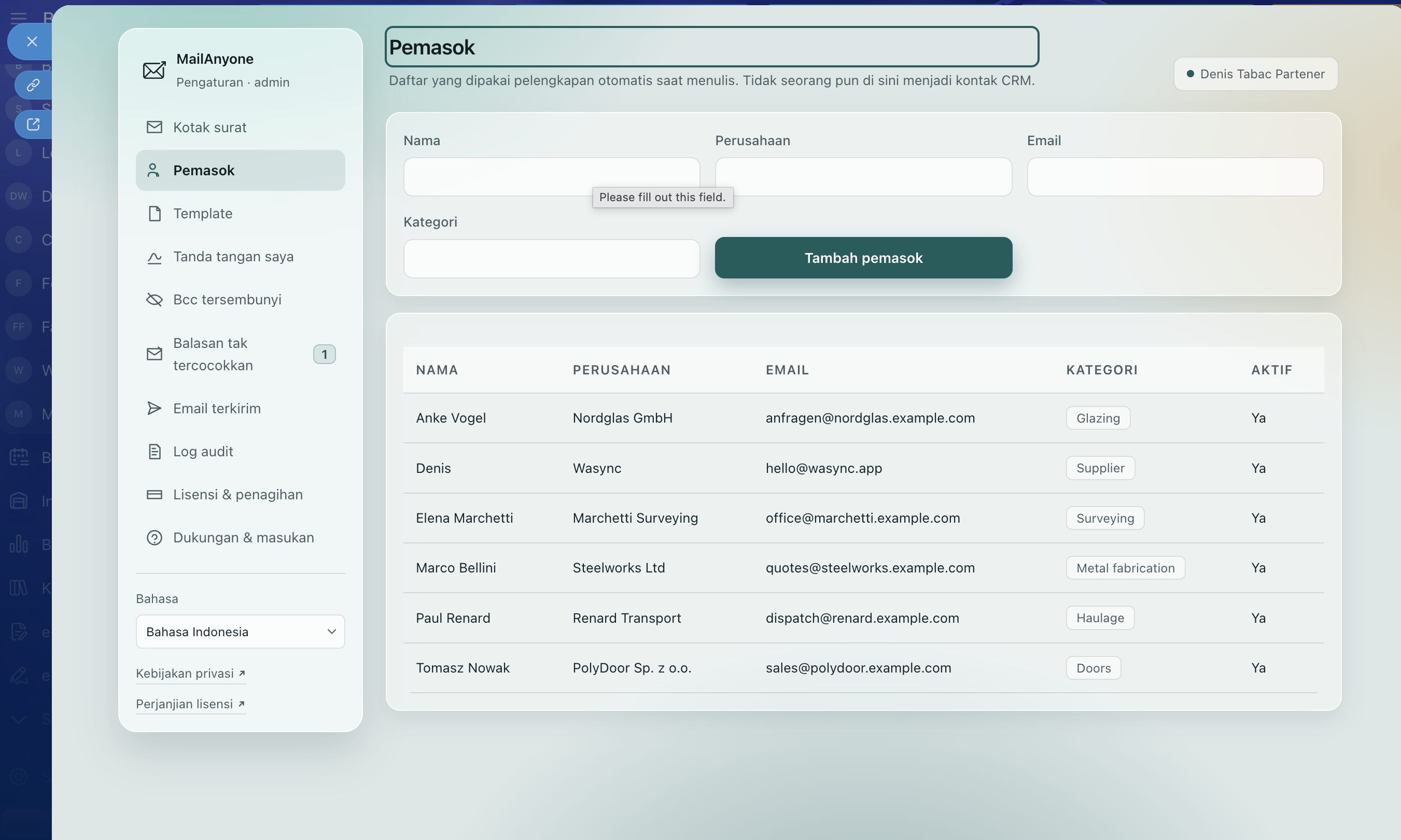Open Balasan tak tercocokkan with badge 1
1401x840 pixels.
(240, 354)
